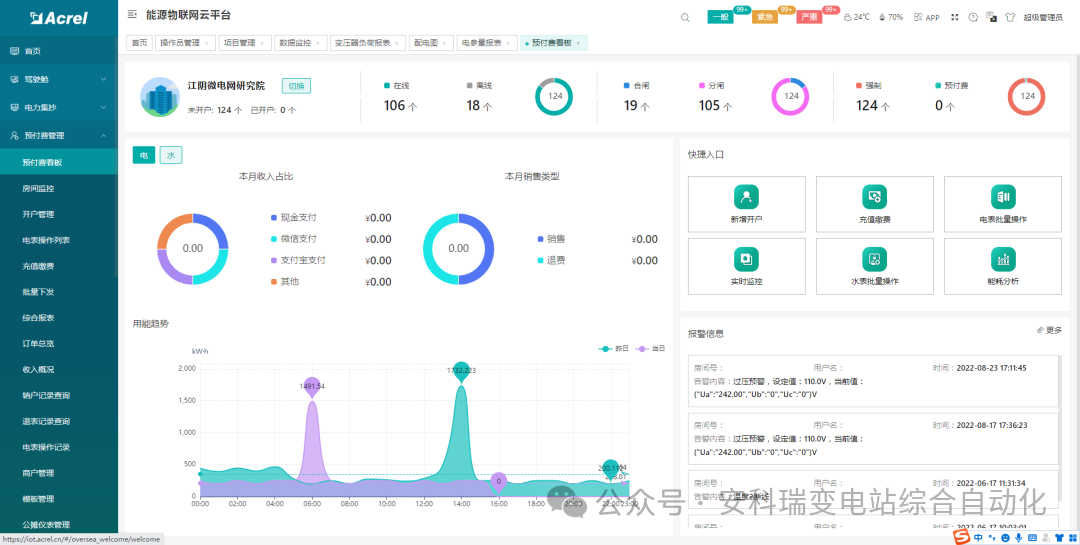Open 能耗分析 quick entry icon
Image resolution: width=1080 pixels, height=545 pixels.
(1002, 259)
